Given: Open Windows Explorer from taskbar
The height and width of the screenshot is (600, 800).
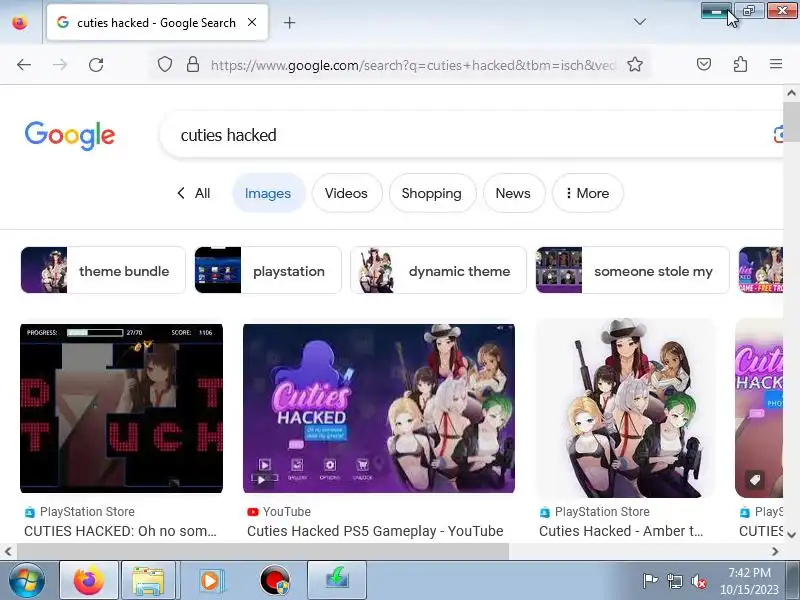Looking at the screenshot, I should click(x=148, y=580).
